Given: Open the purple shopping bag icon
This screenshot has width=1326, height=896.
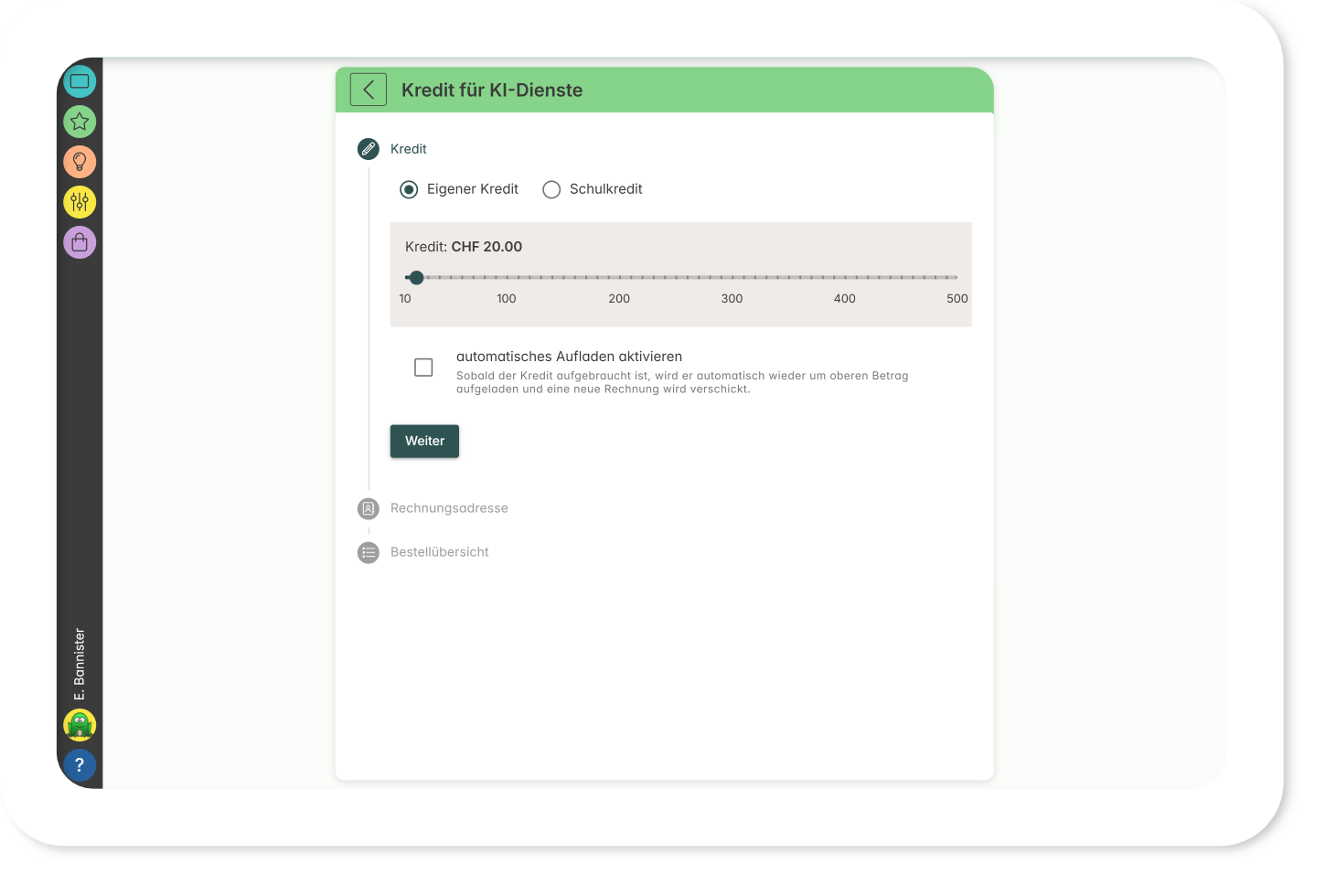Looking at the screenshot, I should click(80, 242).
